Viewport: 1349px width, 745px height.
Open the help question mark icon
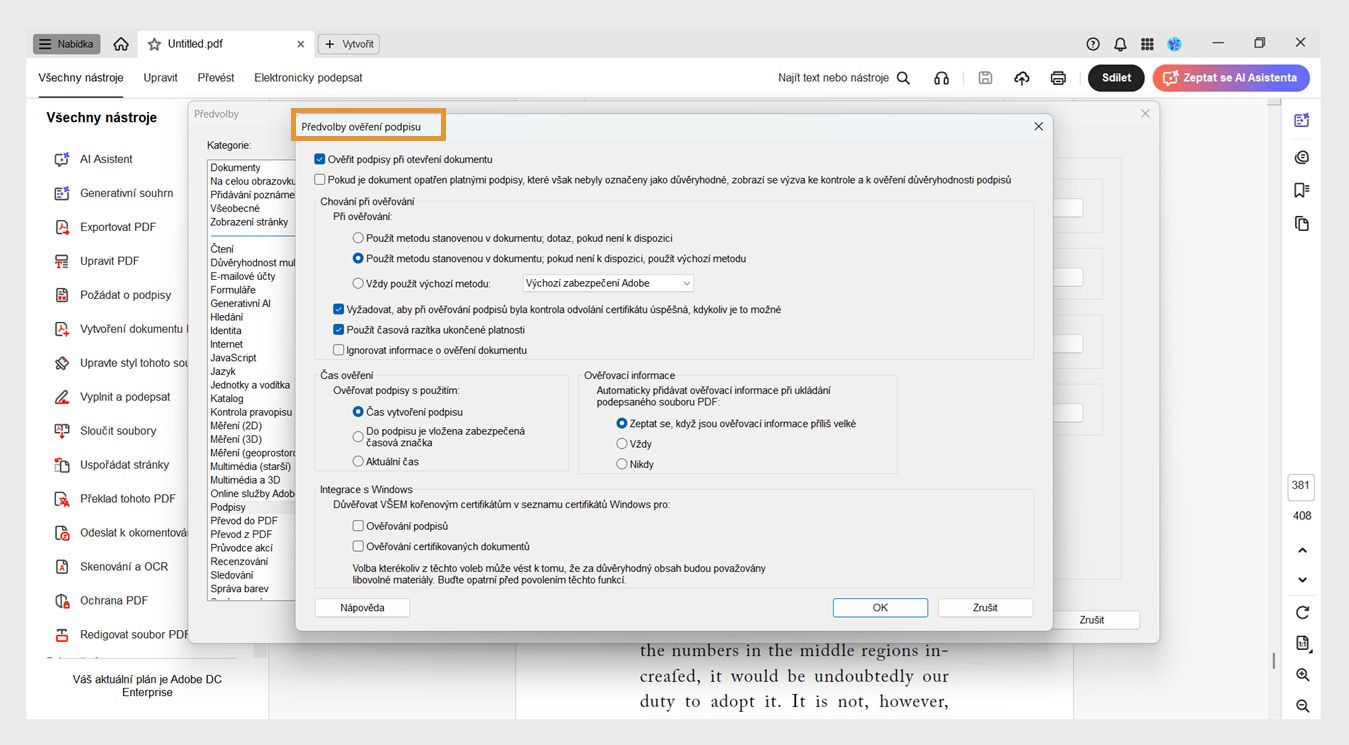coord(1093,44)
